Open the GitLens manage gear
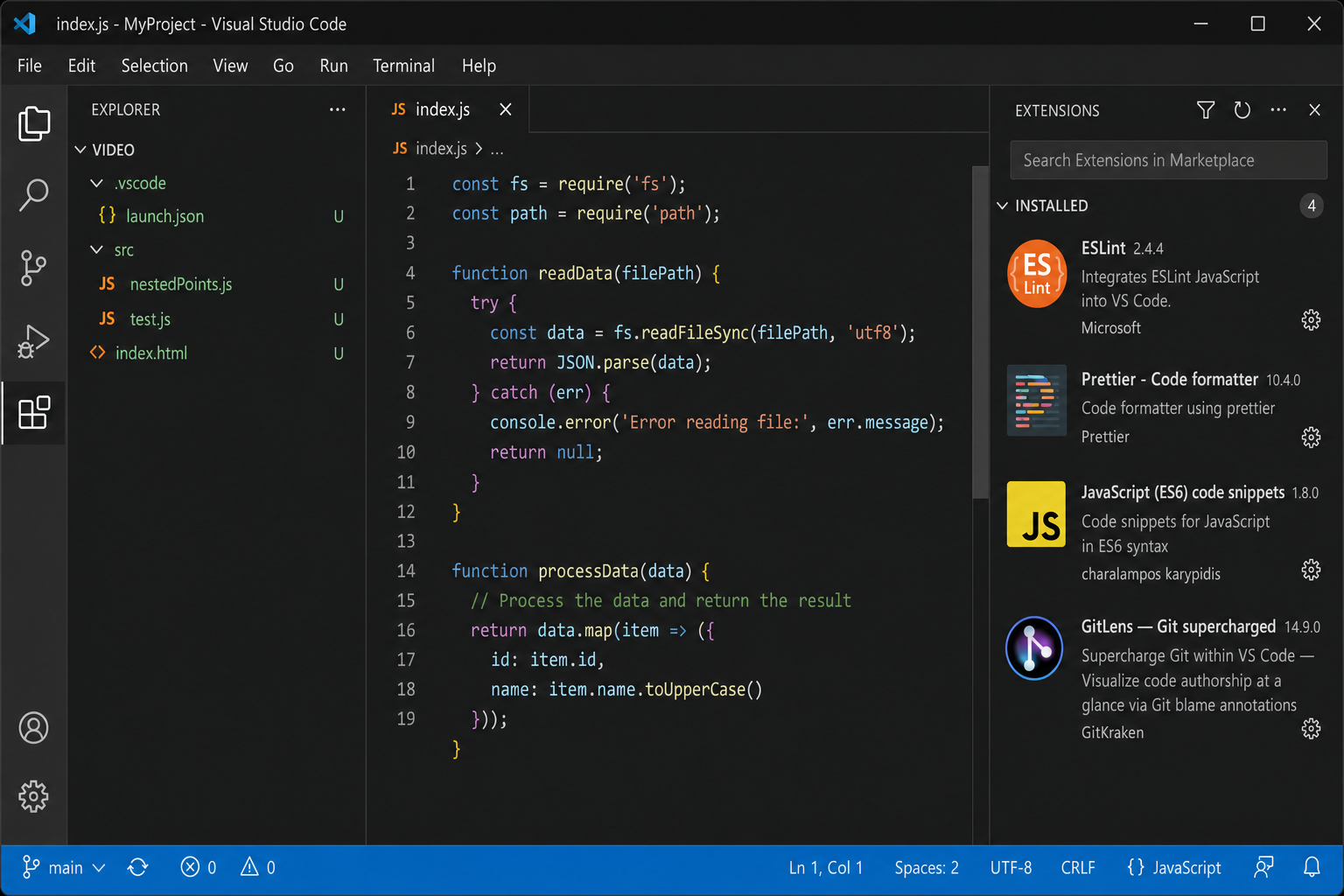Viewport: 1344px width, 896px height. [1311, 729]
